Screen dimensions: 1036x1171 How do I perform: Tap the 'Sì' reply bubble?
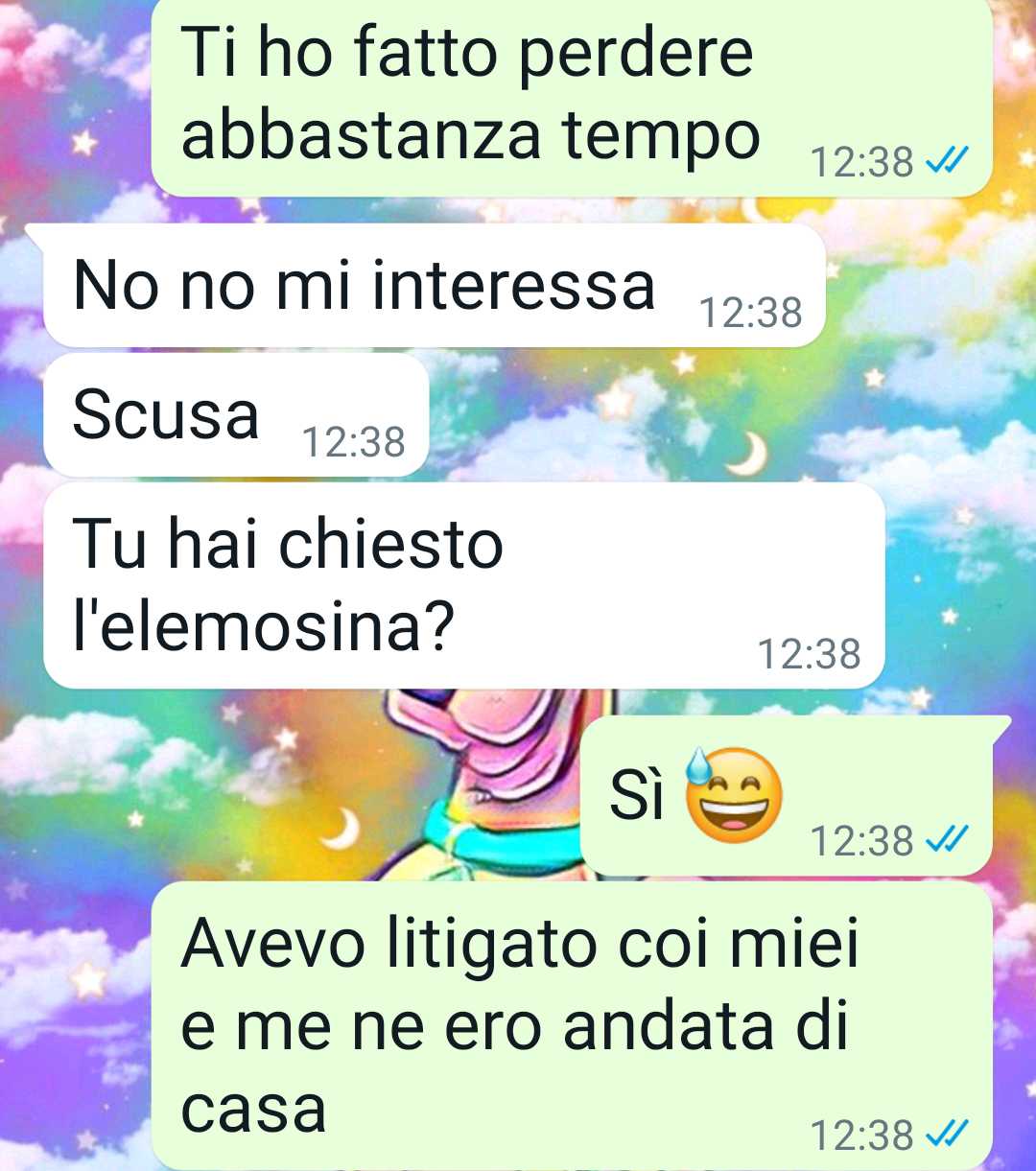pyautogui.click(x=787, y=795)
